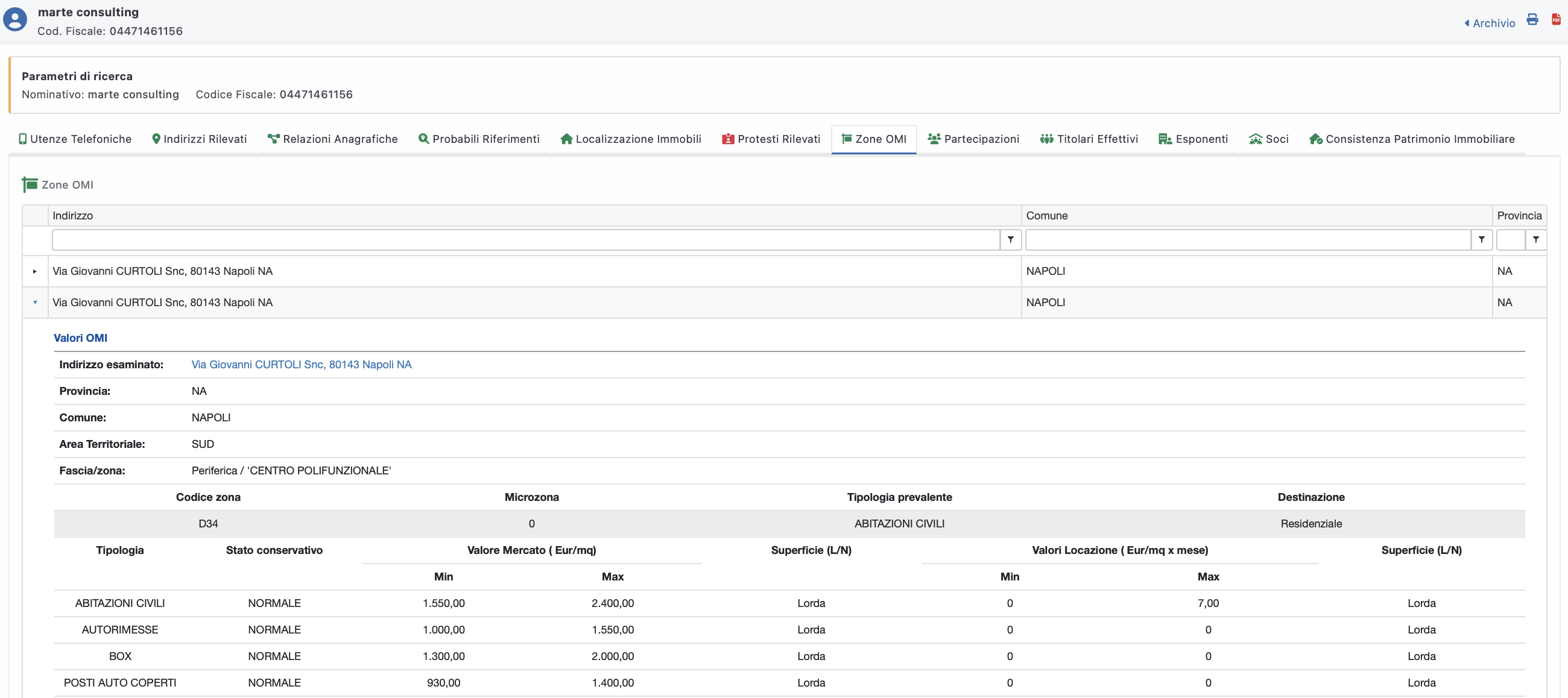The width and height of the screenshot is (1568, 698).
Task: Open the Partecipazioni tab
Action: [973, 139]
